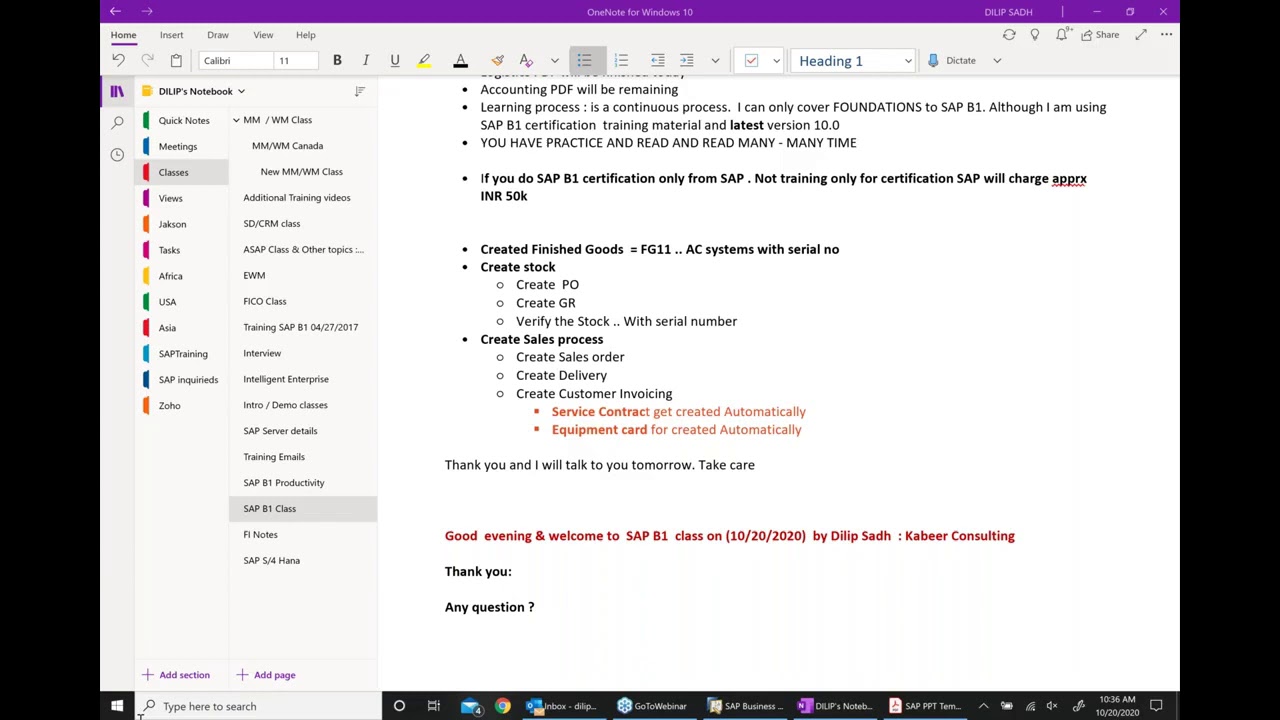Expand Dictate language options arrow
Screen dimensions: 1280x720
[997, 61]
